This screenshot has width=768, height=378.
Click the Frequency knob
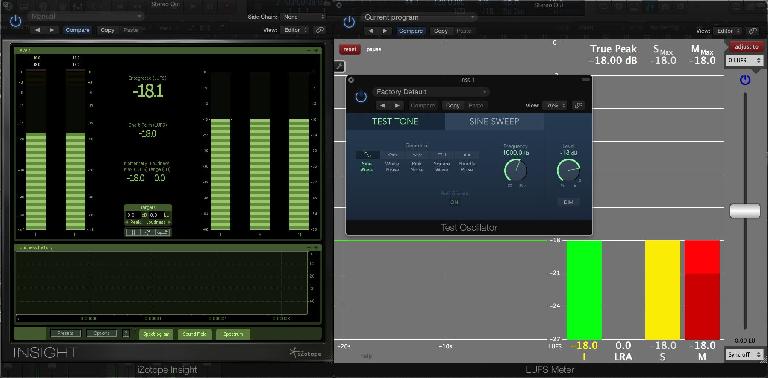[515, 170]
